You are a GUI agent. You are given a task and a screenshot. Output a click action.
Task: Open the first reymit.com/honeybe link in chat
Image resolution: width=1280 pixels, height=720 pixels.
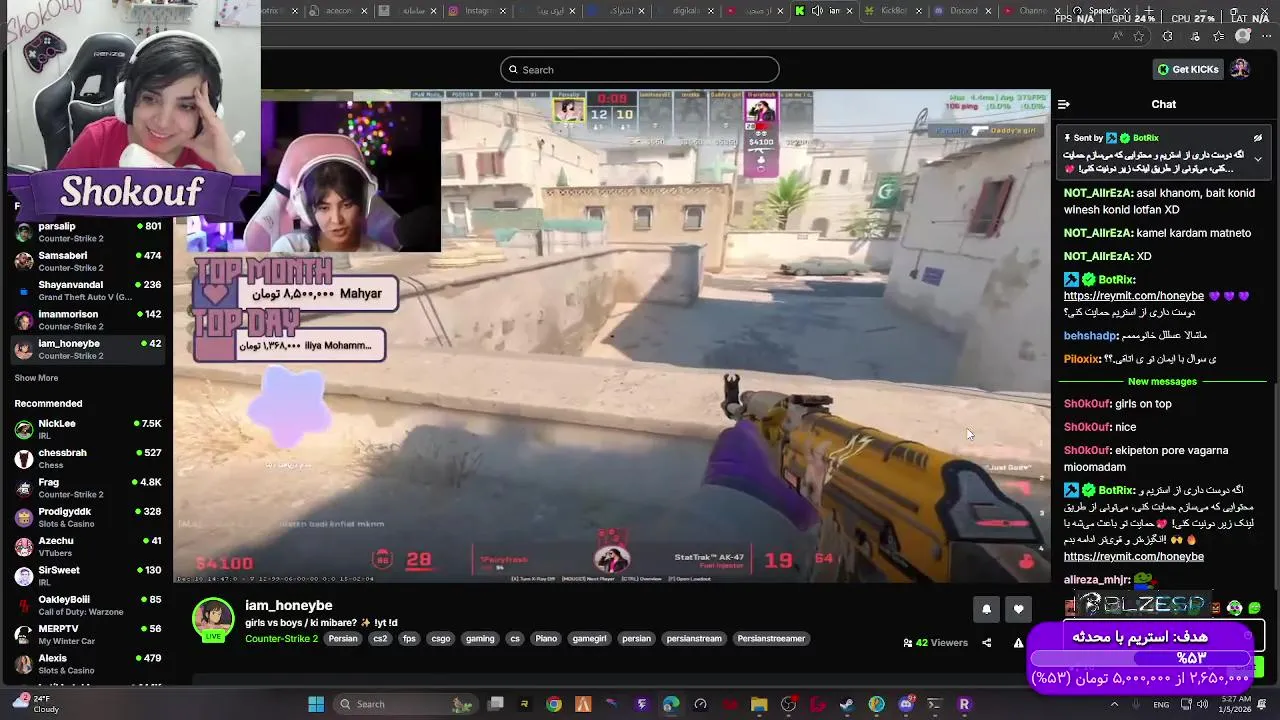click(1133, 296)
